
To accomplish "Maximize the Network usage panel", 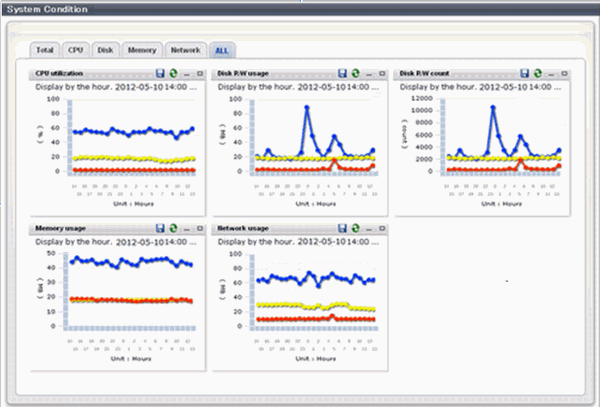I will [x=382, y=228].
